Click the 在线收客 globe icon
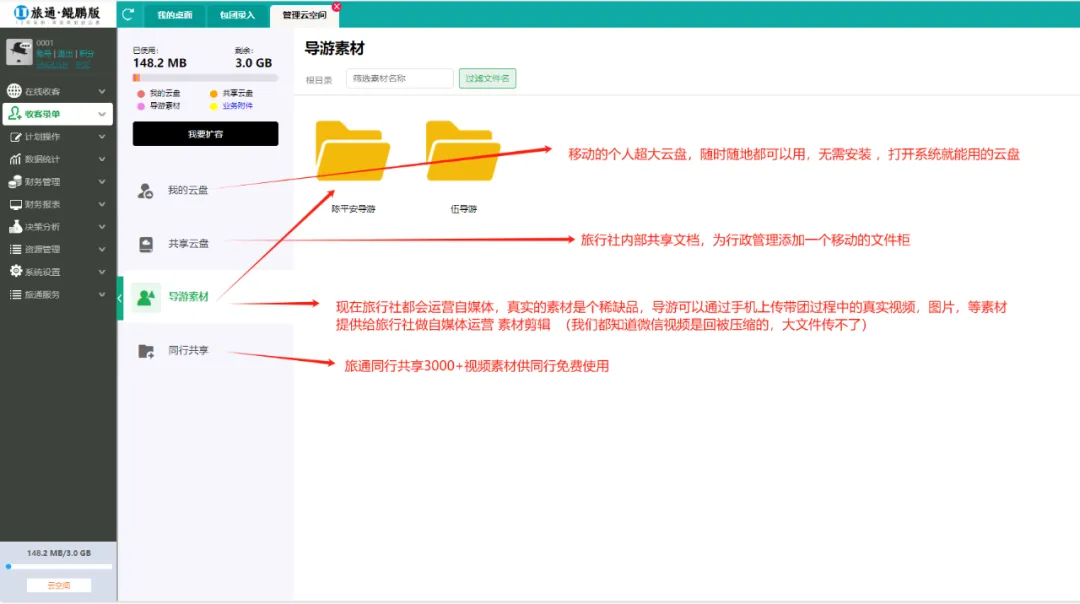Image resolution: width=1080 pixels, height=604 pixels. (14, 91)
